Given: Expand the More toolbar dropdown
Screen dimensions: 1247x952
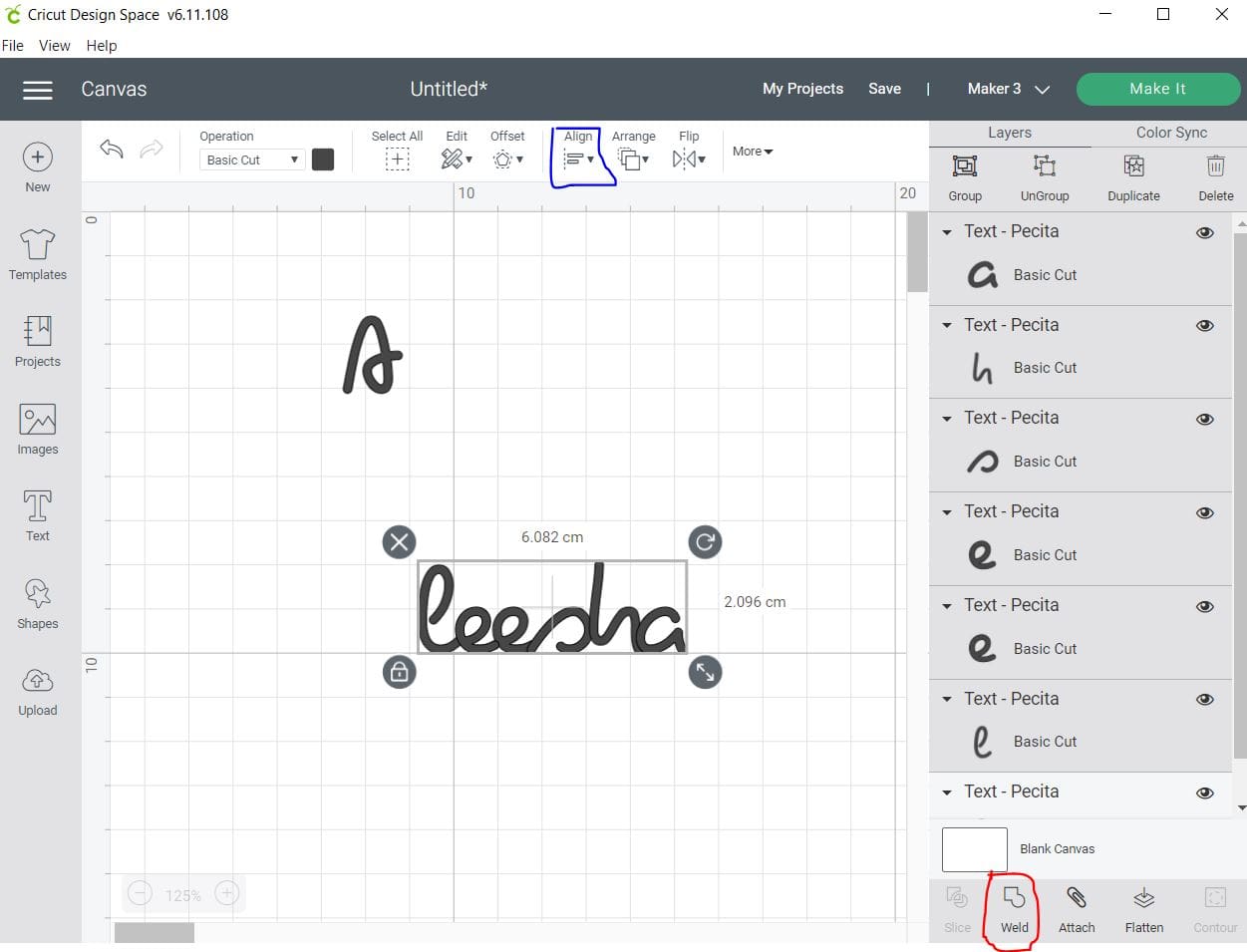Looking at the screenshot, I should pos(753,152).
